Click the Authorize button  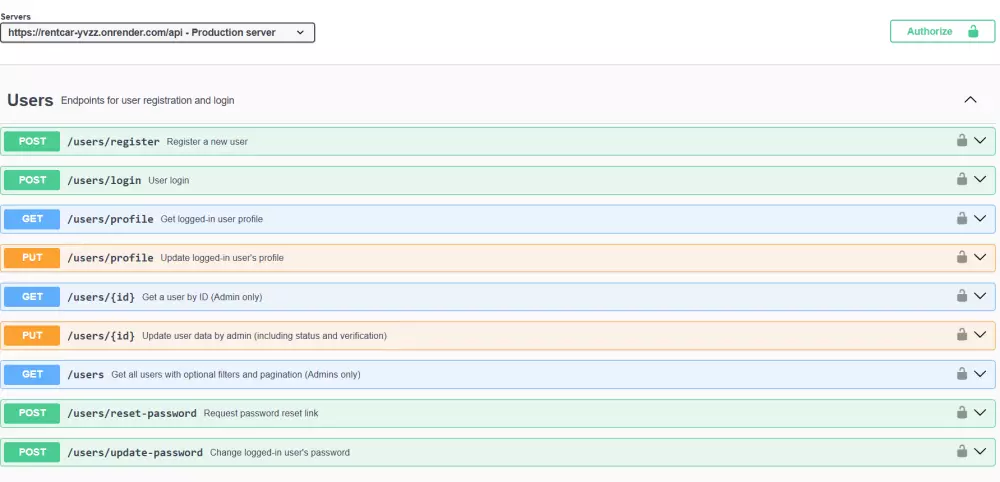[x=942, y=31]
